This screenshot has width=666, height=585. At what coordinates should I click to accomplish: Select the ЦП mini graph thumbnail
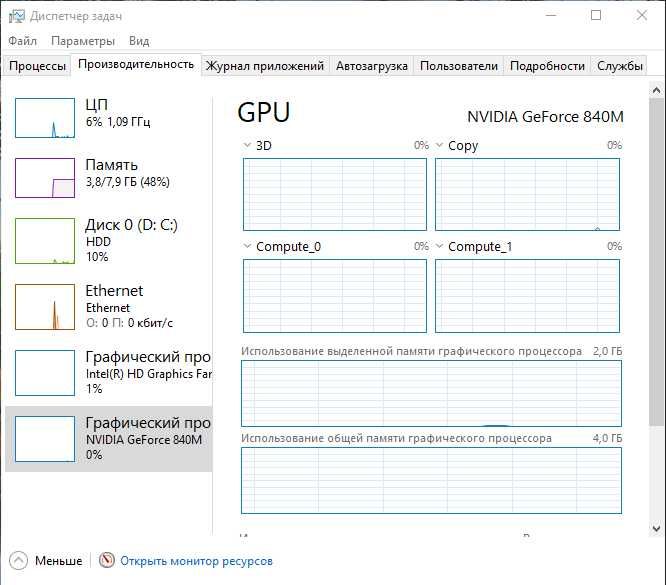tap(45, 118)
